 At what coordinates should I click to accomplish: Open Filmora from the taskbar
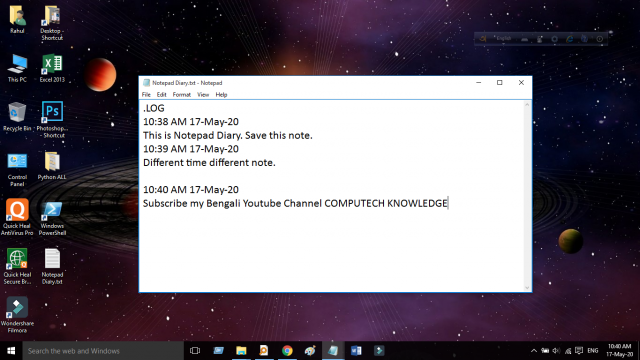(379, 351)
